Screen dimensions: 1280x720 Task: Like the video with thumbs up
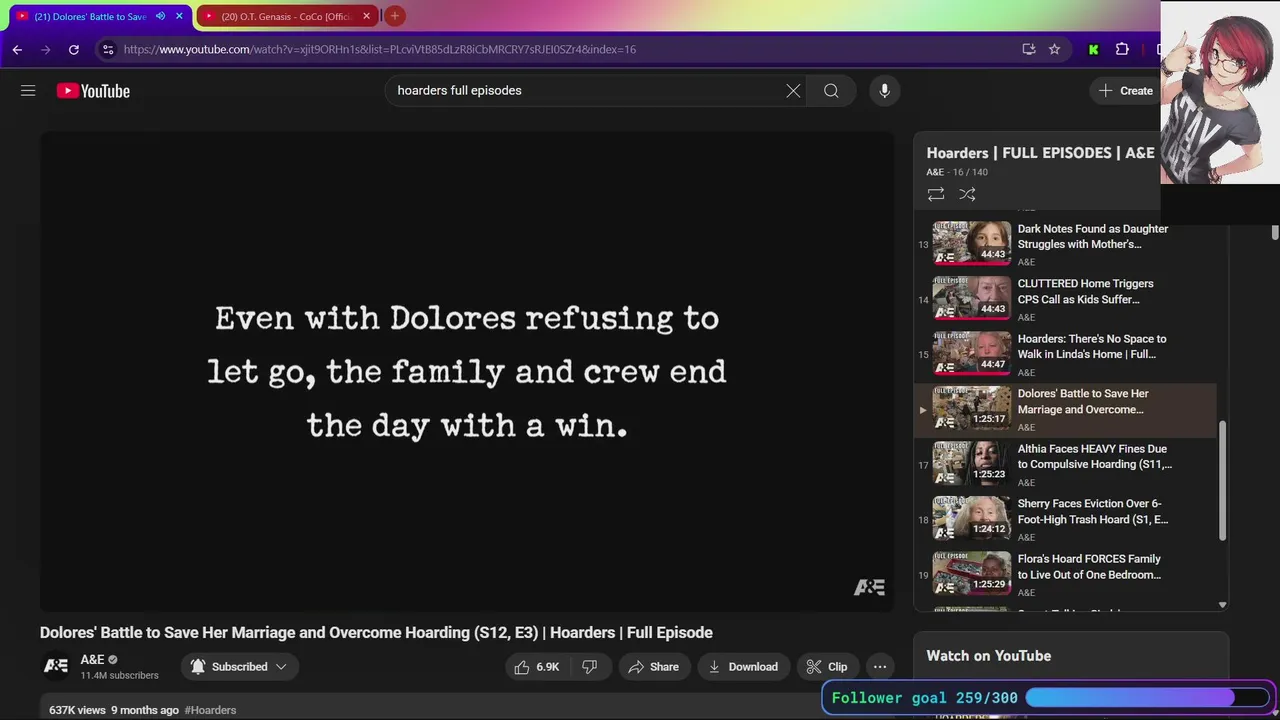tap(538, 667)
